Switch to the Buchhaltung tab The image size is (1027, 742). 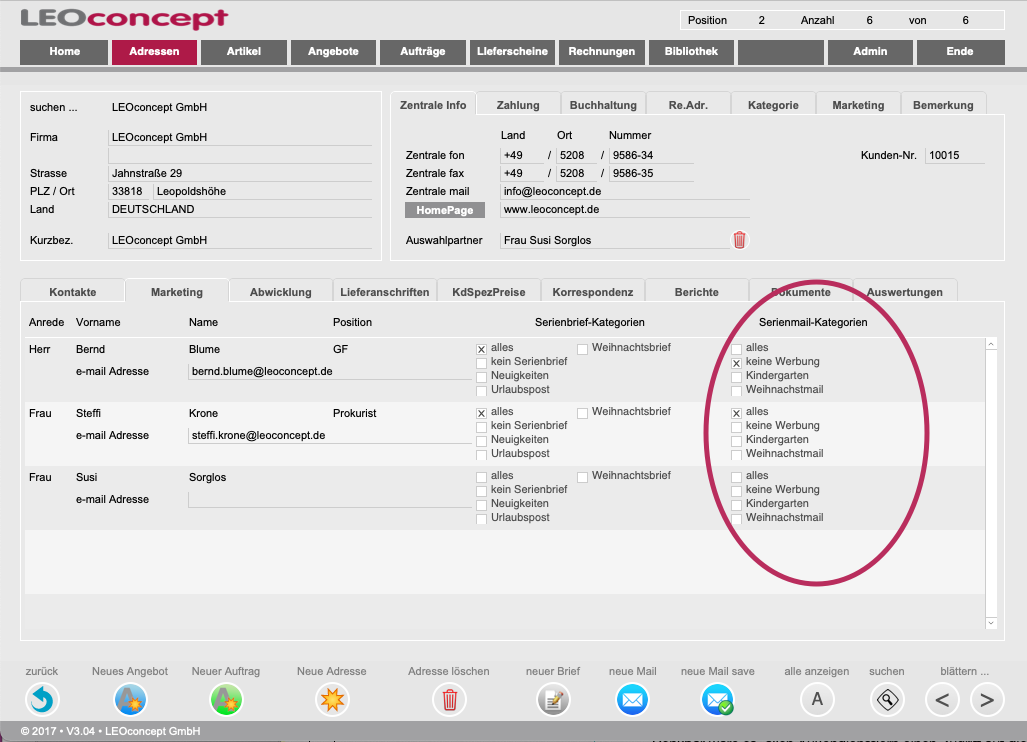[603, 105]
